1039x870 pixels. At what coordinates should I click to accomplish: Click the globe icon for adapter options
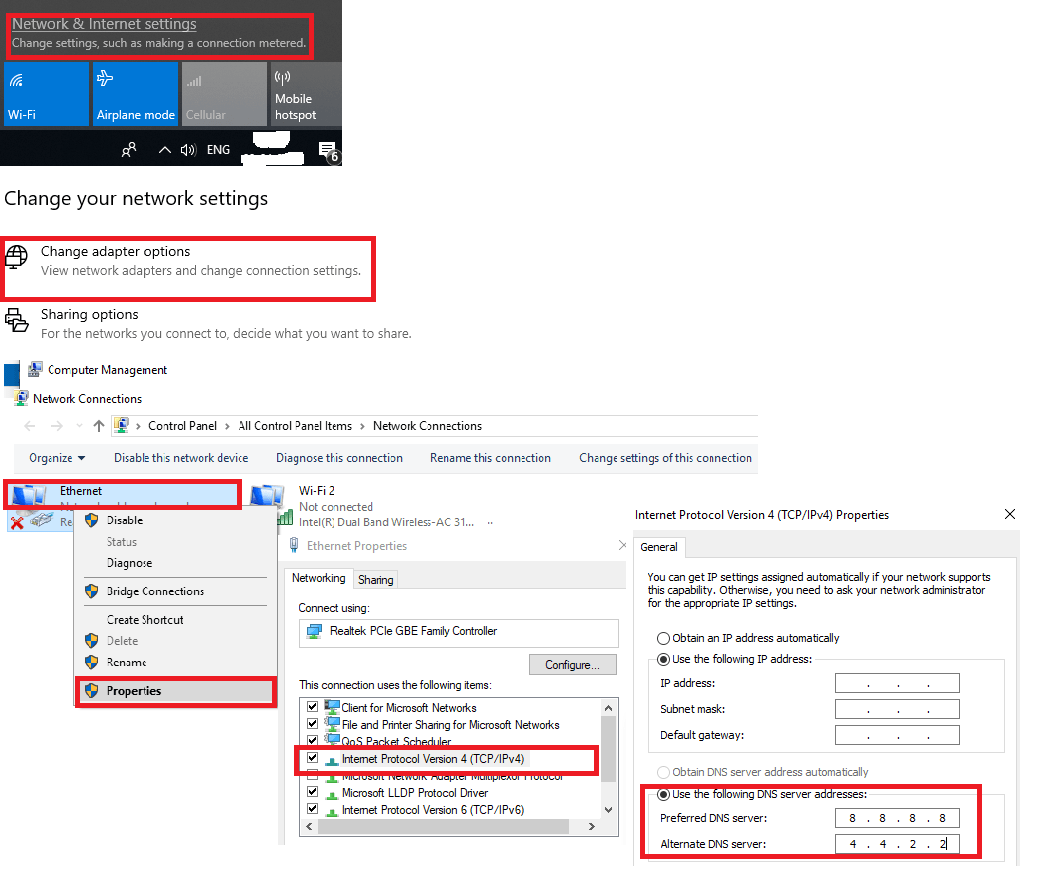tap(17, 257)
